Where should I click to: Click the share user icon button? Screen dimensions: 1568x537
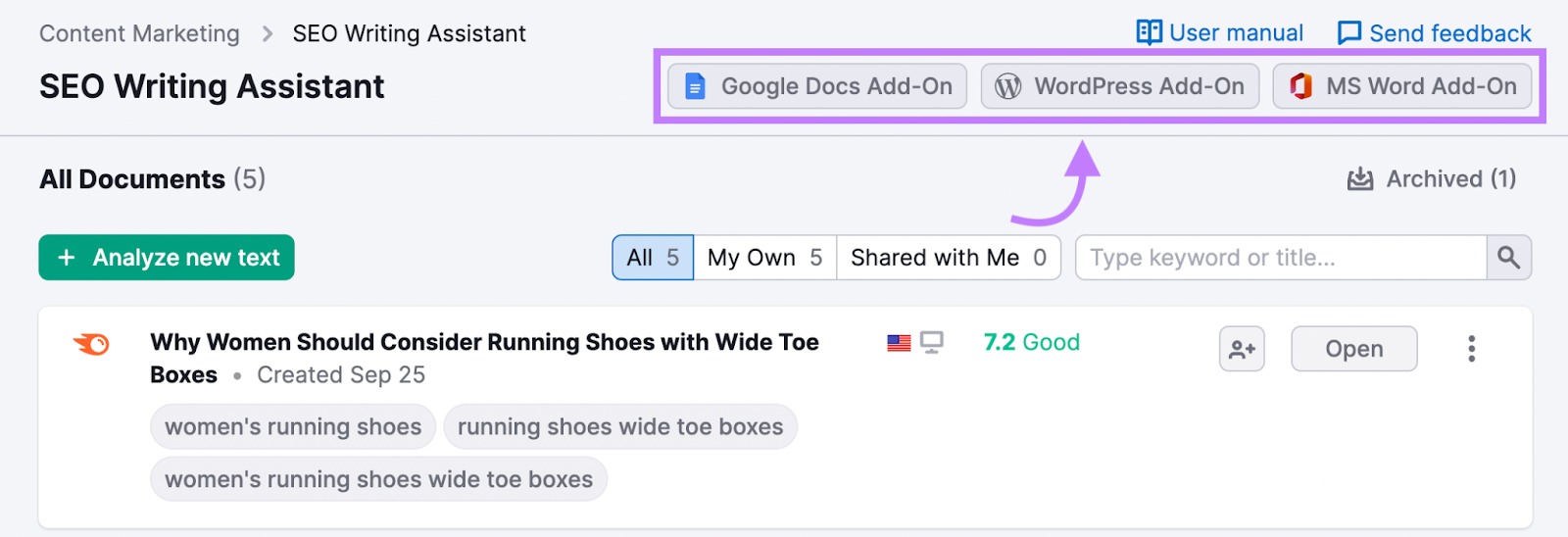pos(1242,349)
